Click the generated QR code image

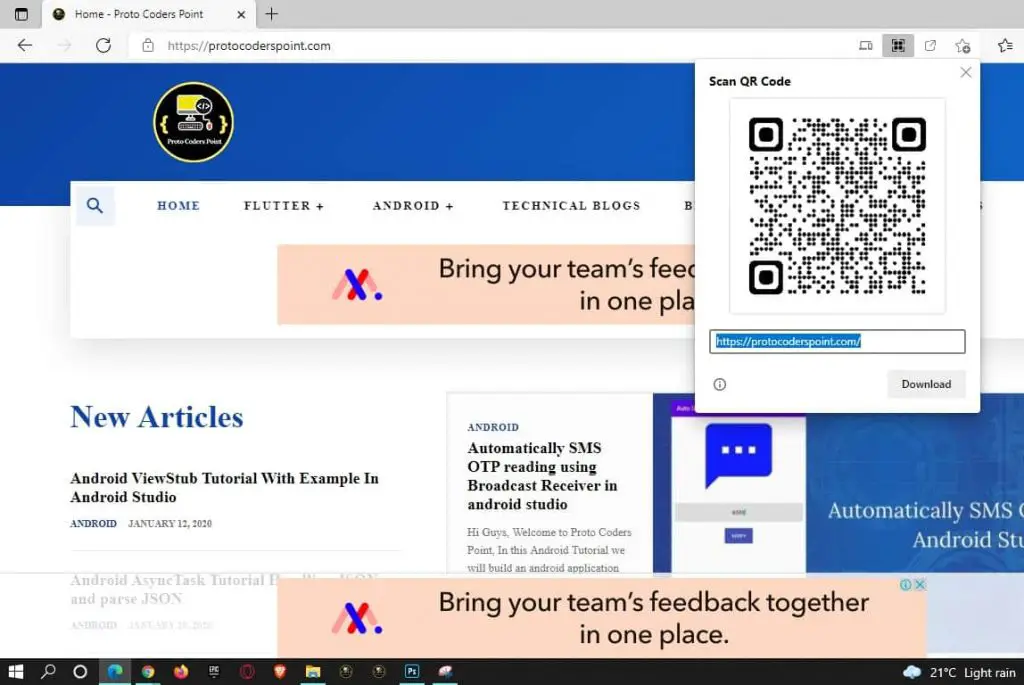click(x=837, y=206)
